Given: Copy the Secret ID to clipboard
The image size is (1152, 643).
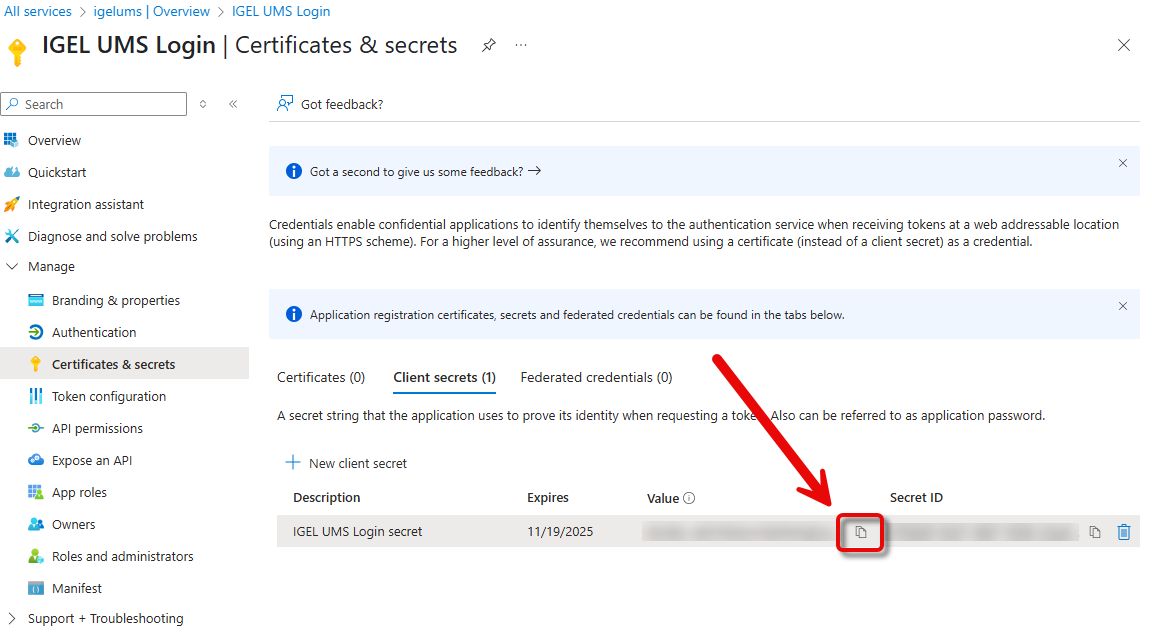Looking at the screenshot, I should coord(1095,532).
